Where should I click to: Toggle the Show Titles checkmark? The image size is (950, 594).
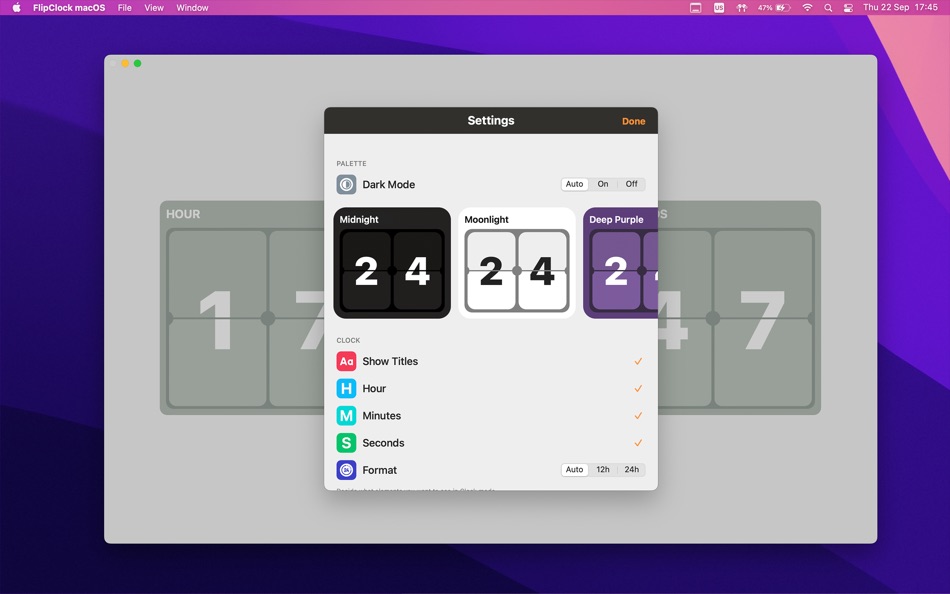[x=638, y=361]
